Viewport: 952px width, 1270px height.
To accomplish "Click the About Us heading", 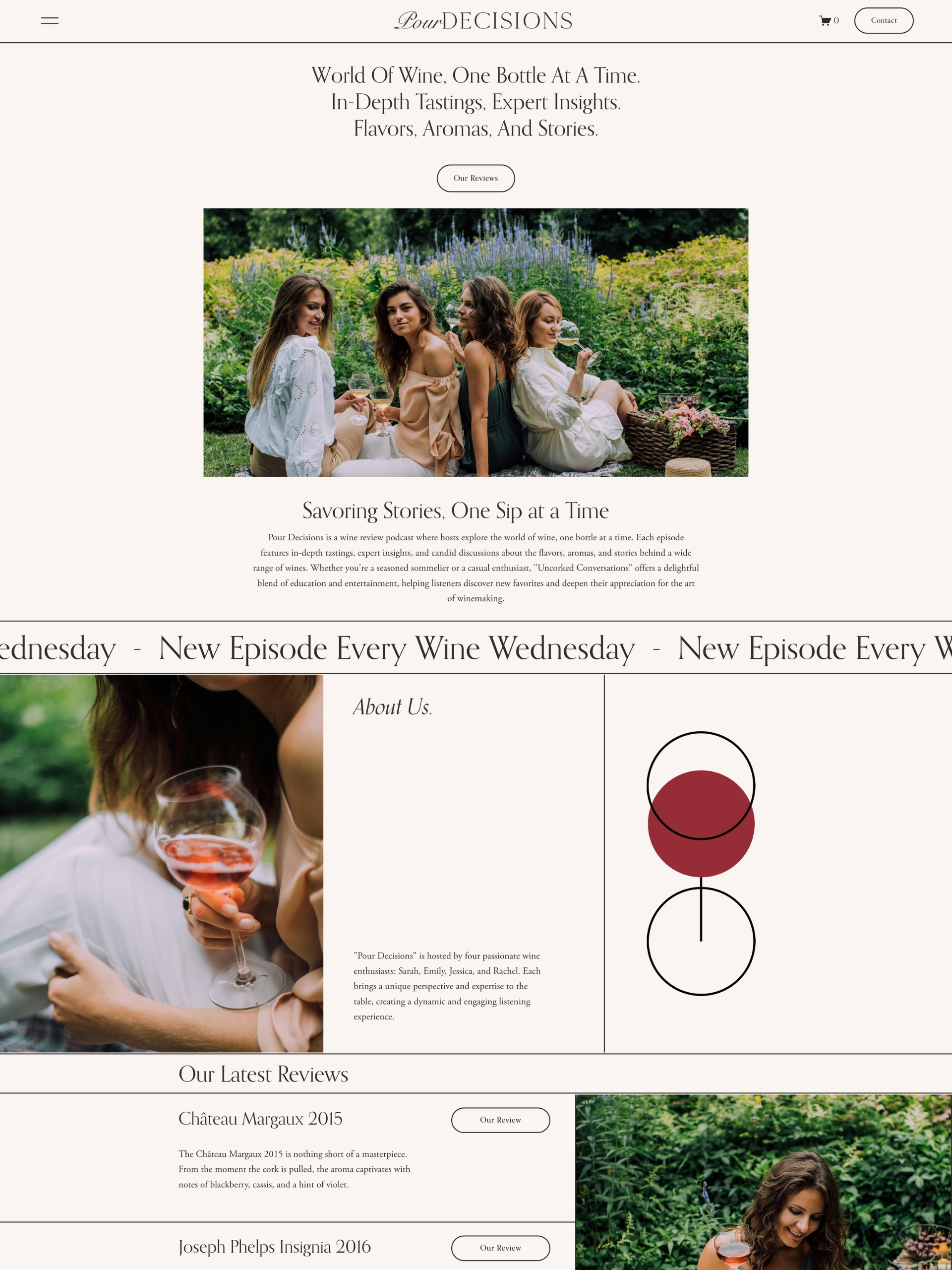I will tap(393, 707).
